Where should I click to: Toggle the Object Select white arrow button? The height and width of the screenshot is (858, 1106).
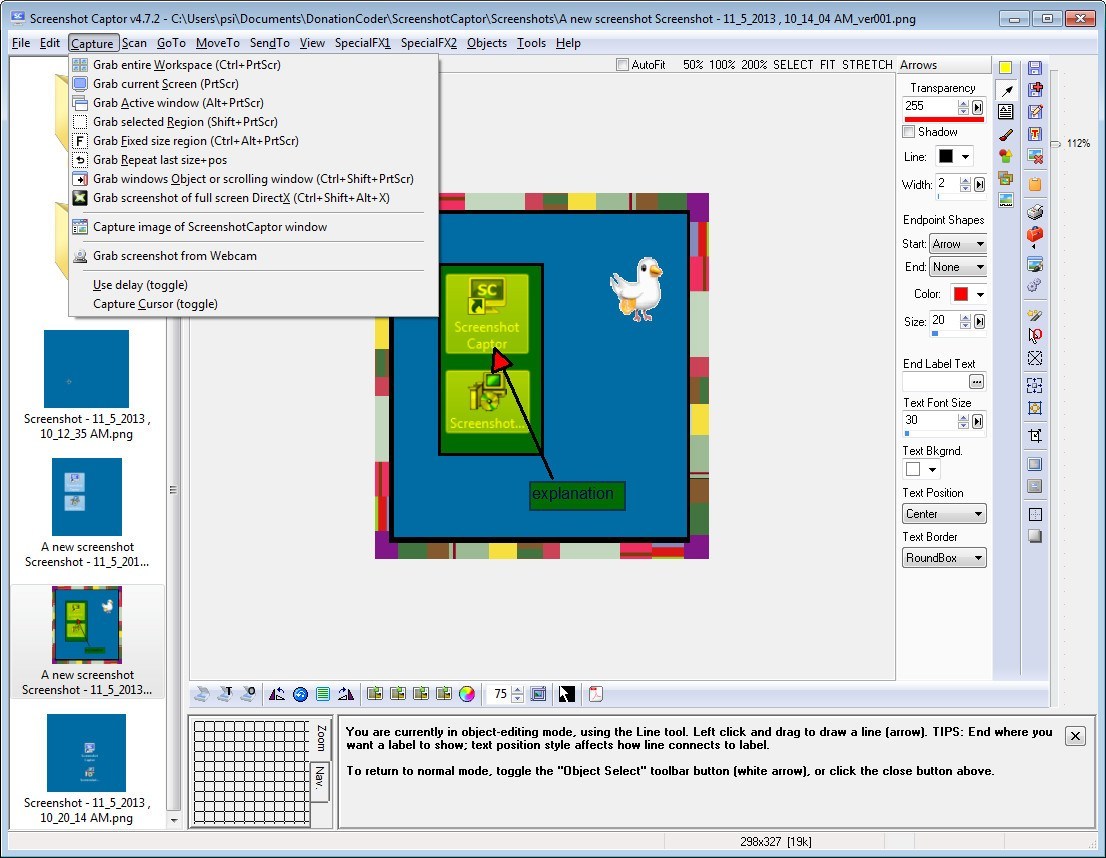(567, 694)
